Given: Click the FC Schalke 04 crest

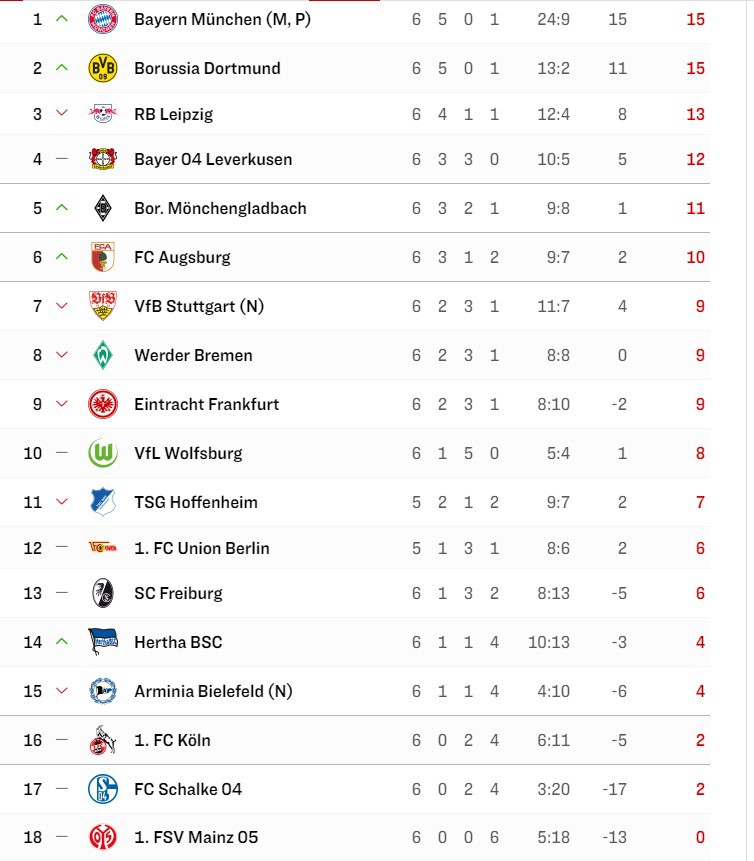Looking at the screenshot, I should [103, 789].
